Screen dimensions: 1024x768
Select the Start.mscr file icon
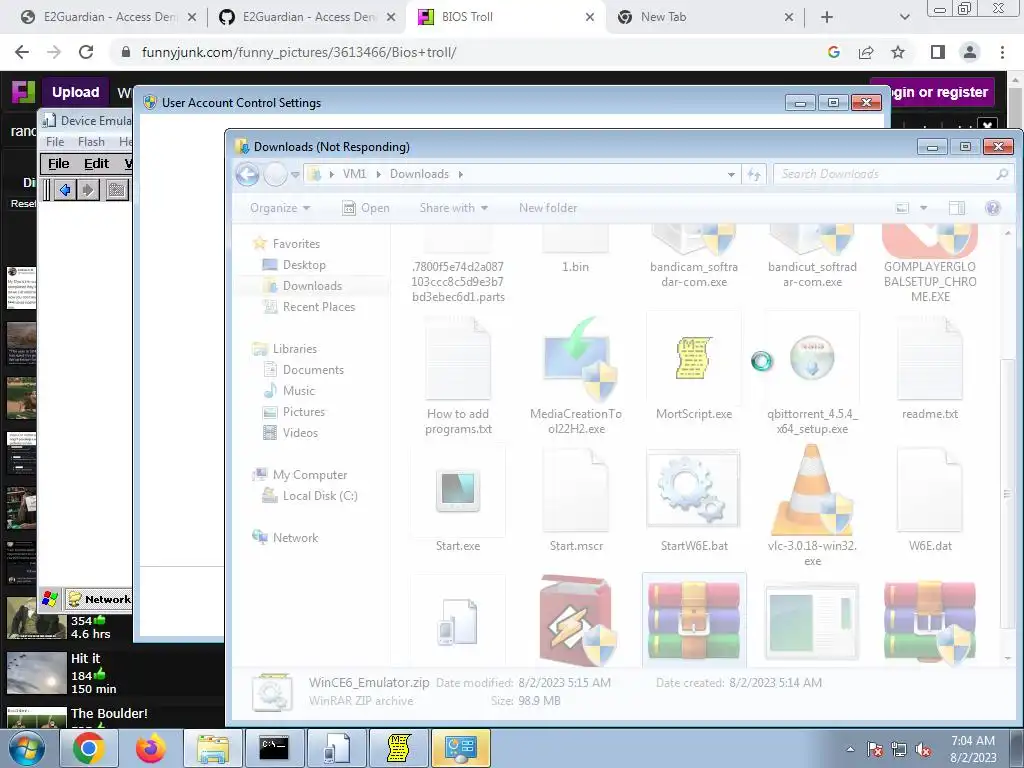pos(576,490)
